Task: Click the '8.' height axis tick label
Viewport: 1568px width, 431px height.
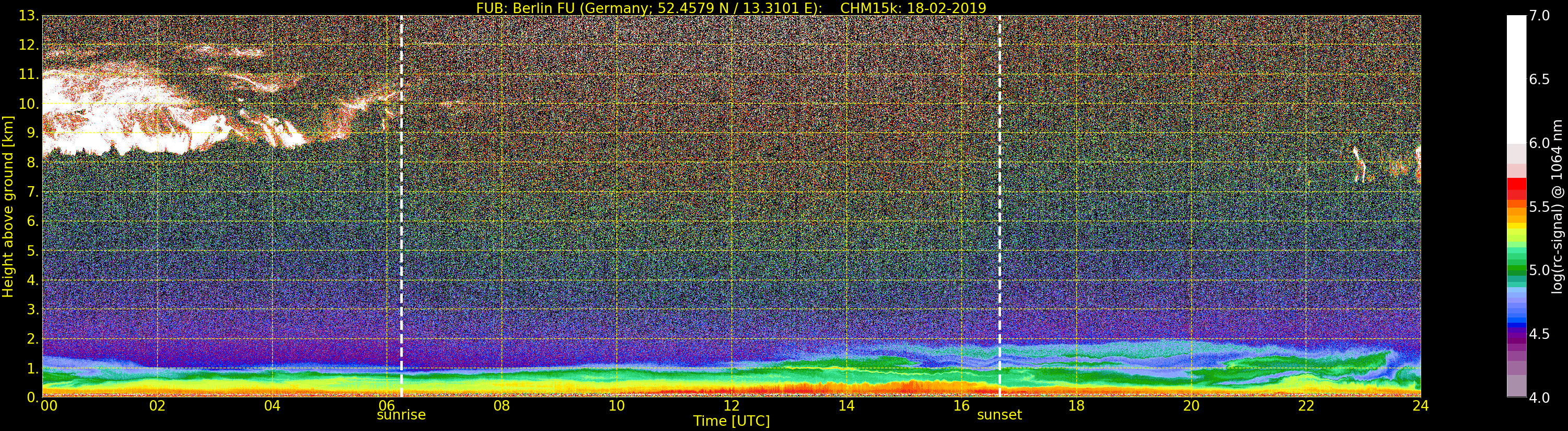Action: click(33, 163)
